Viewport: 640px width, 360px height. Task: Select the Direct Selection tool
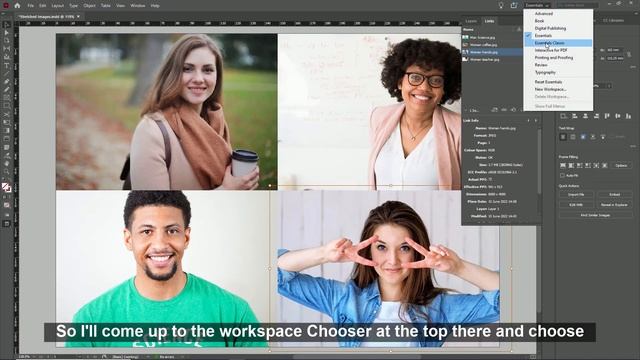(7, 33)
